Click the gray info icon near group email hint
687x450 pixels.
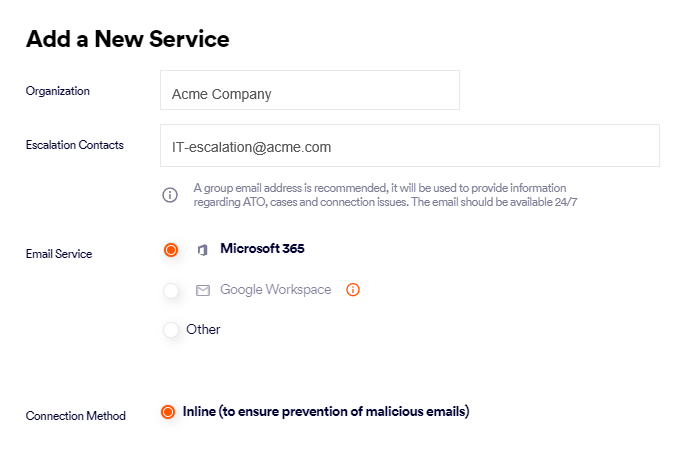(170, 195)
